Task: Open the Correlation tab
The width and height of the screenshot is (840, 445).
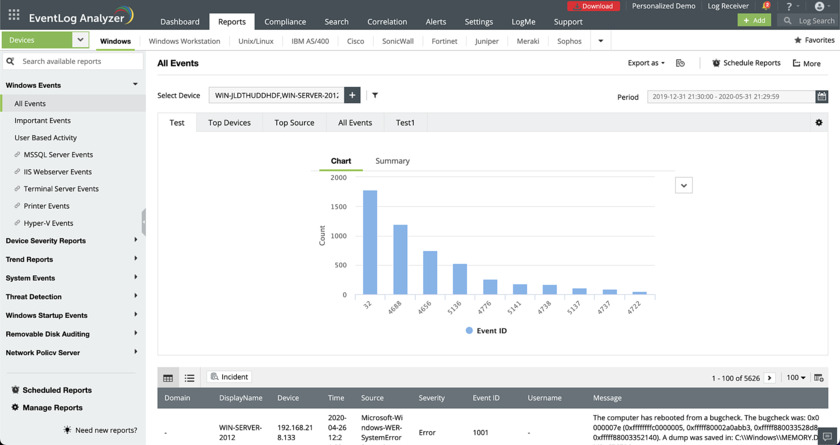Action: click(387, 22)
